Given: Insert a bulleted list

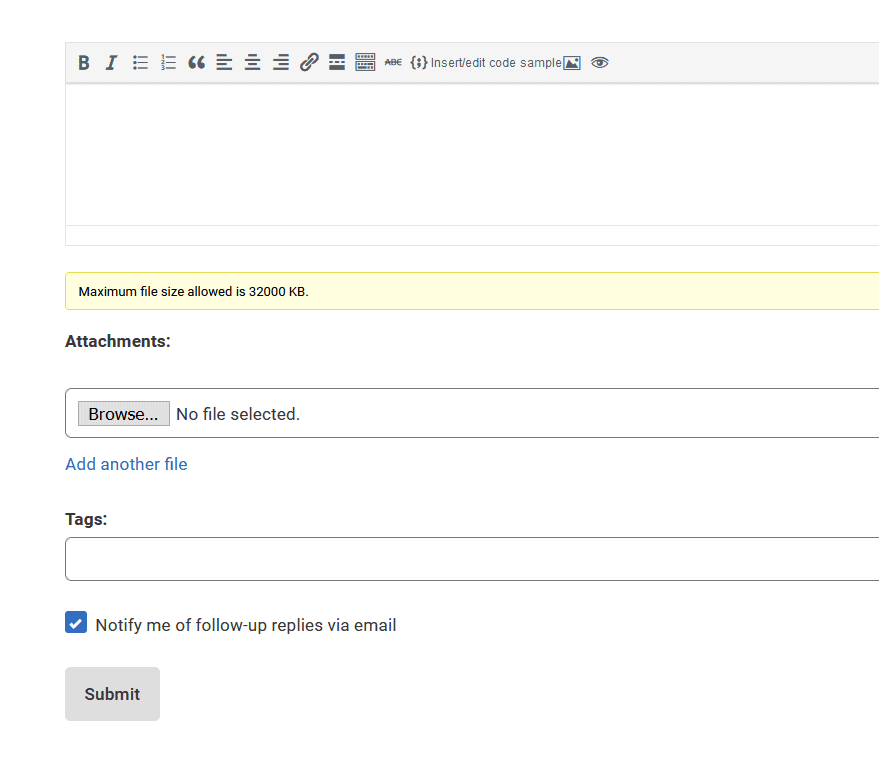Looking at the screenshot, I should tap(140, 63).
